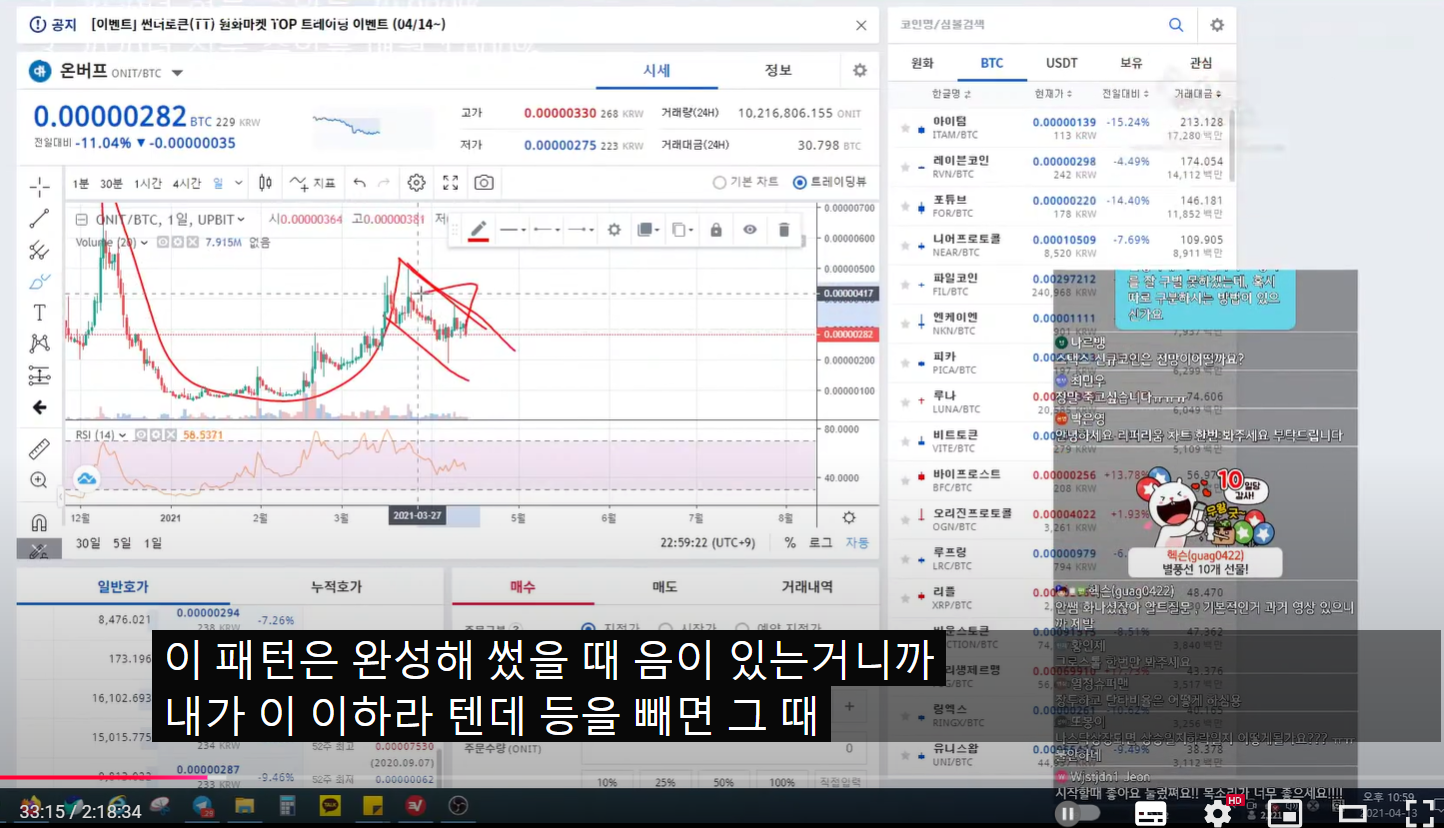Delete selected drawing with trash icon

tap(784, 230)
